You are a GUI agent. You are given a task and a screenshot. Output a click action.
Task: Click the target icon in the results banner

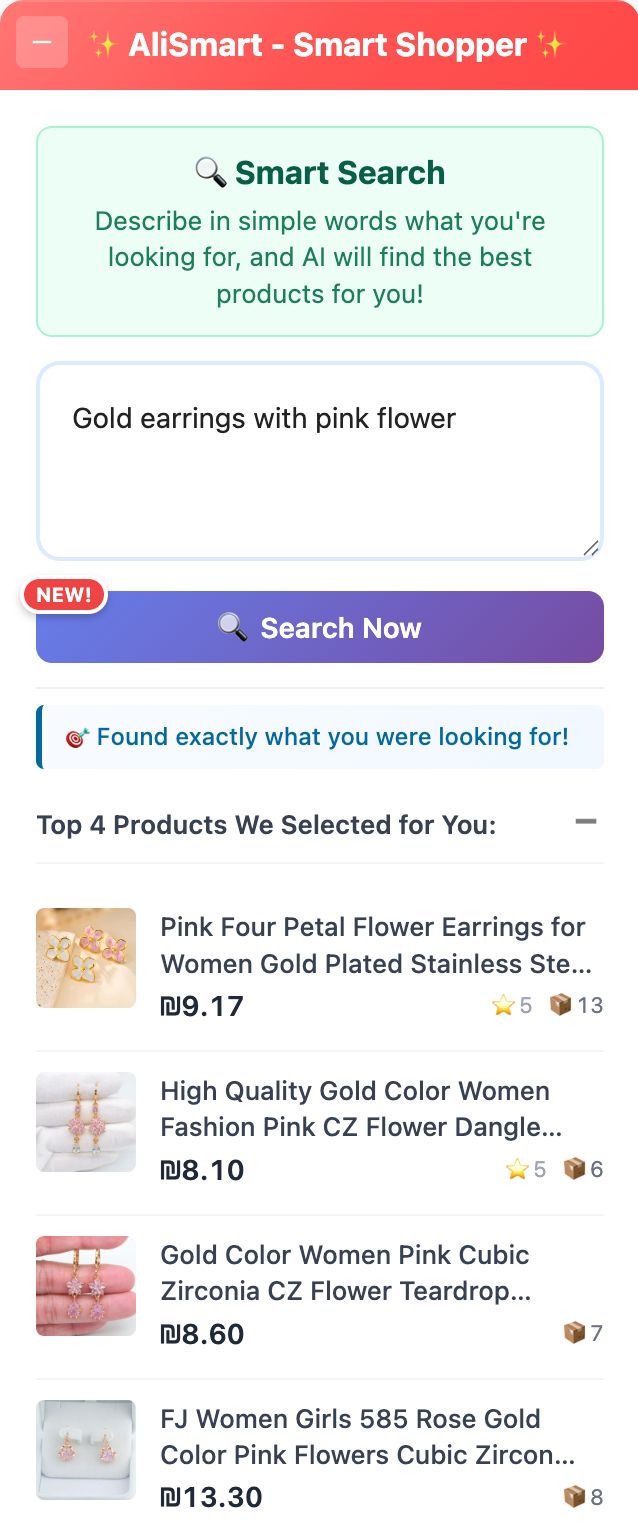[x=77, y=738]
